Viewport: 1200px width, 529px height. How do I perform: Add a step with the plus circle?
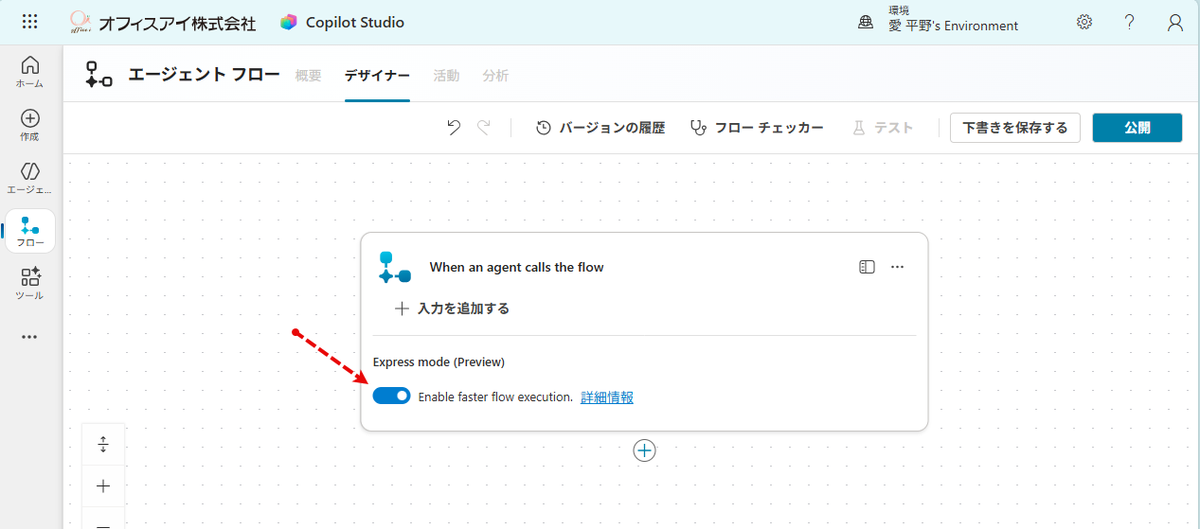(x=645, y=451)
